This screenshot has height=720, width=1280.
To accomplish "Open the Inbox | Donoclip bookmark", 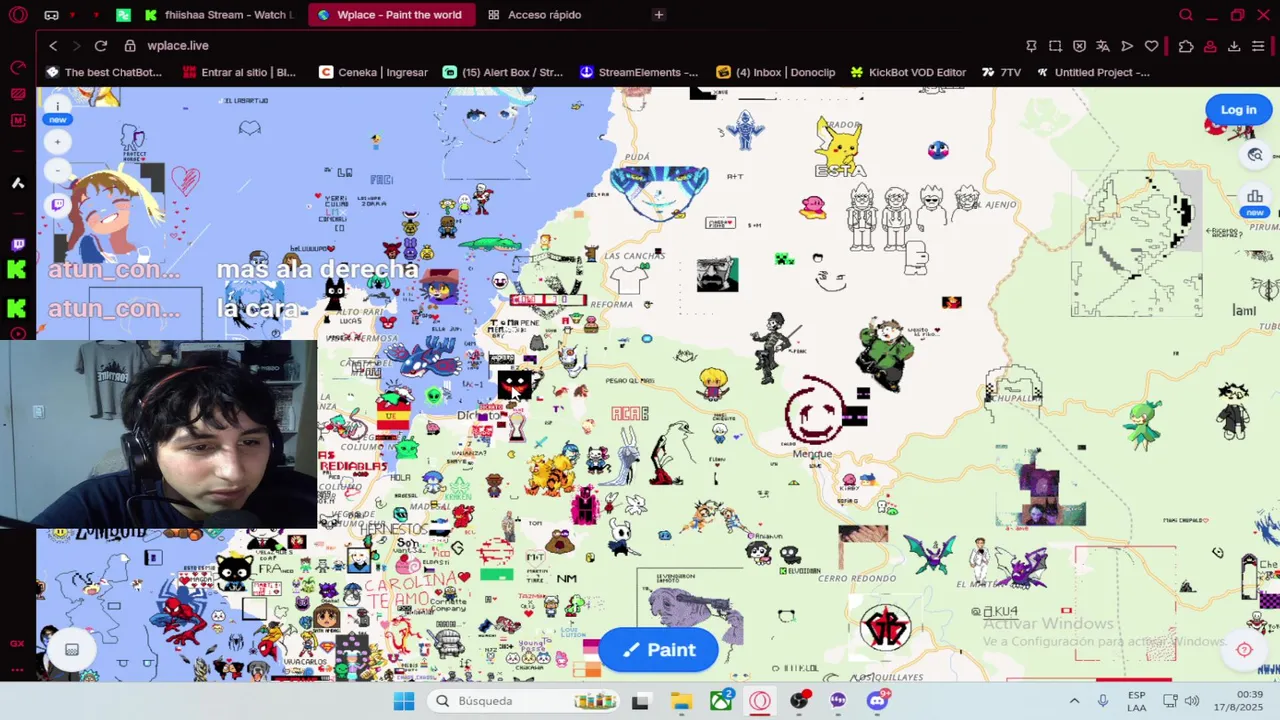I will [776, 72].
